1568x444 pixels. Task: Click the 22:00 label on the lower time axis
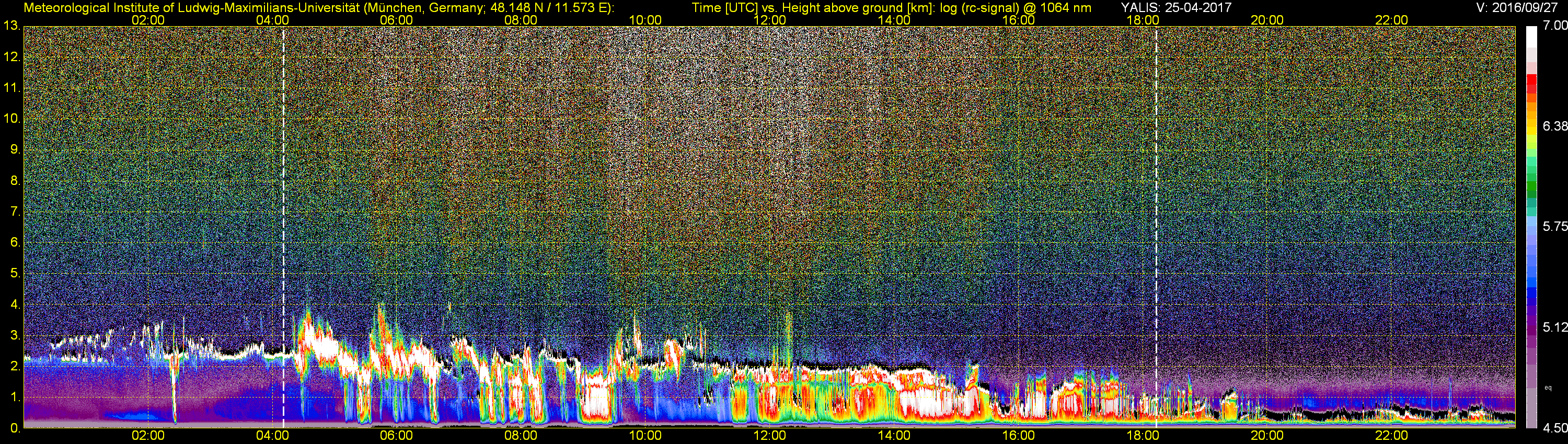[1391, 436]
